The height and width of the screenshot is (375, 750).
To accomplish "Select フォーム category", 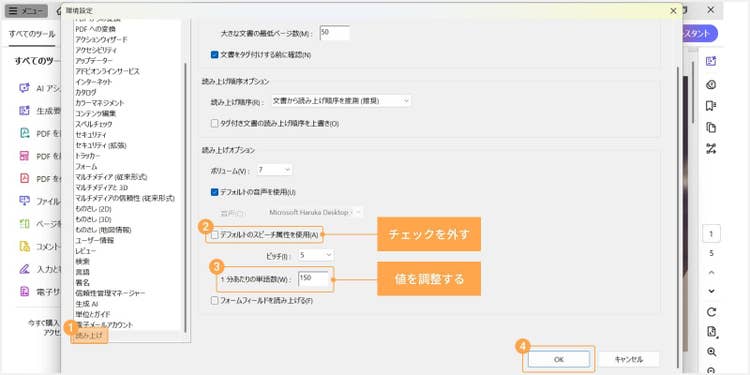I will 86,166.
